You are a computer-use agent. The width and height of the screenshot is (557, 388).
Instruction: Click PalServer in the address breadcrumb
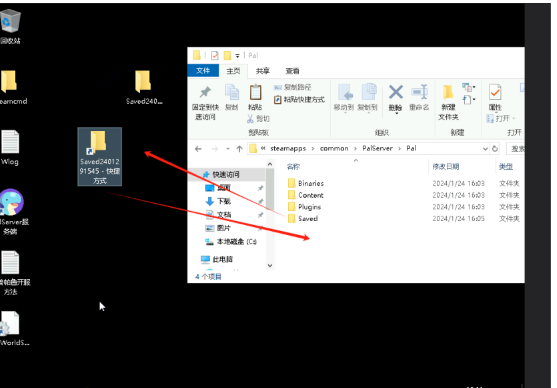click(x=377, y=149)
